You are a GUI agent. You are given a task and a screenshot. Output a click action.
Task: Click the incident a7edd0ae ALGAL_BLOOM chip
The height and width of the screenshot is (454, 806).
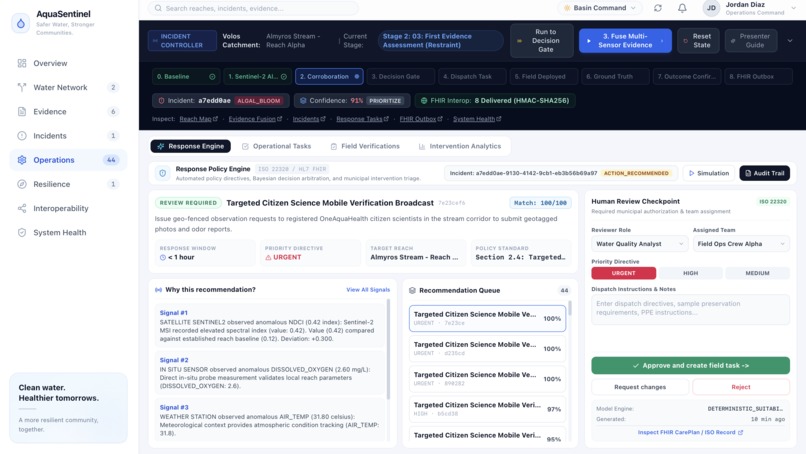tap(221, 101)
